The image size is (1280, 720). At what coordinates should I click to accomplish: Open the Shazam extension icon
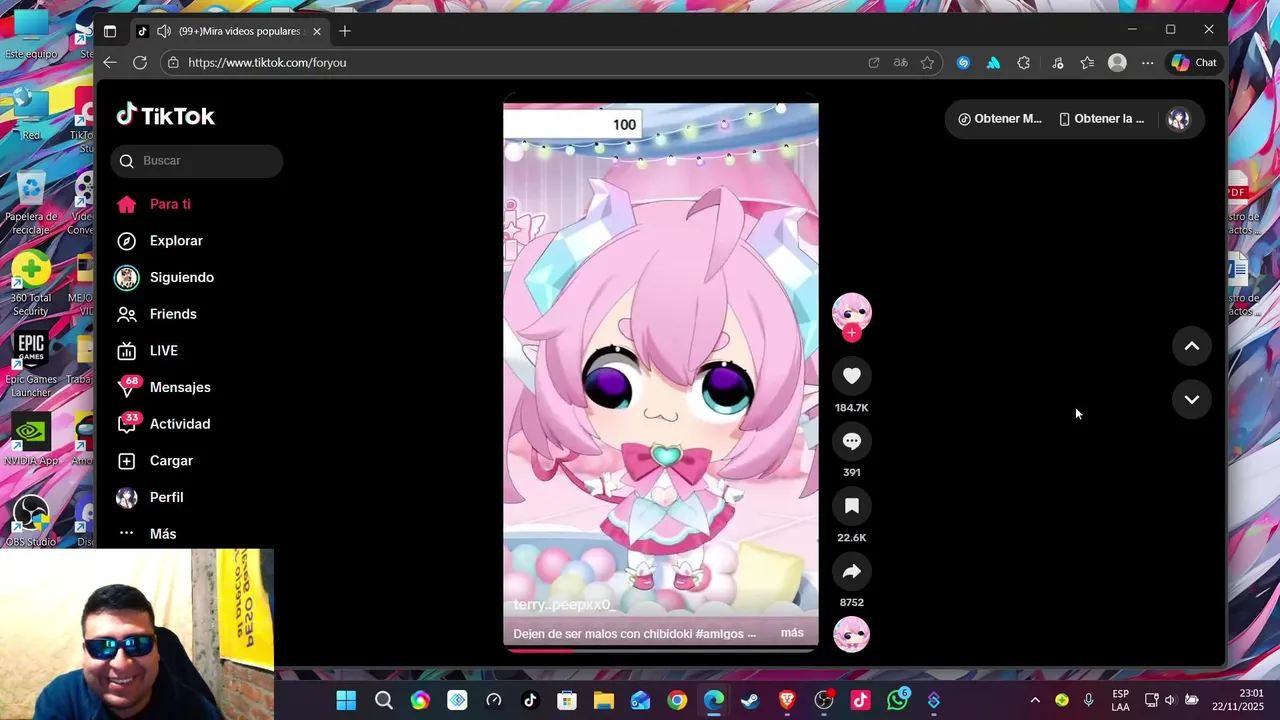[x=963, y=62]
